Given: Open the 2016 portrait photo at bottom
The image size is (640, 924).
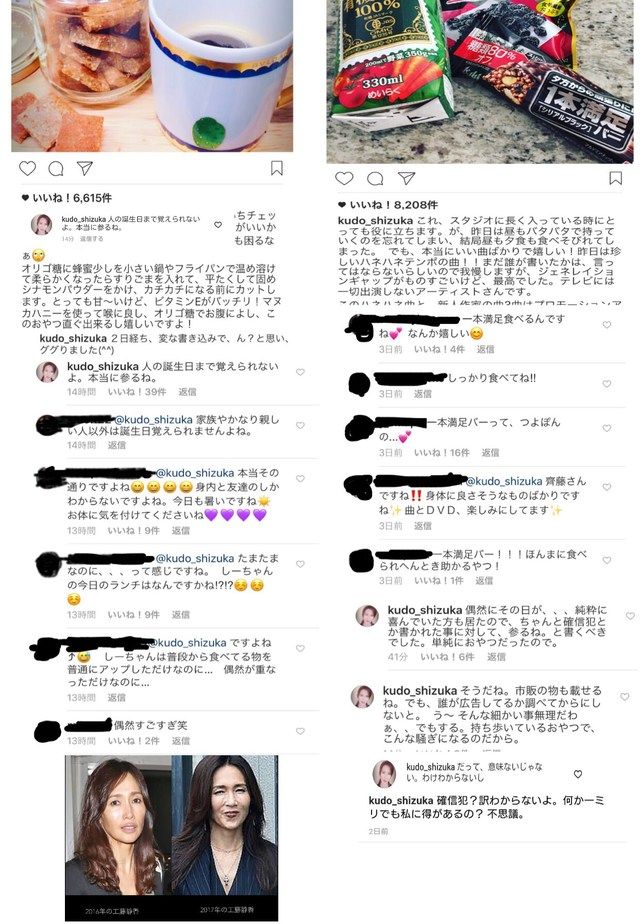Looking at the screenshot, I should pyautogui.click(x=118, y=836).
